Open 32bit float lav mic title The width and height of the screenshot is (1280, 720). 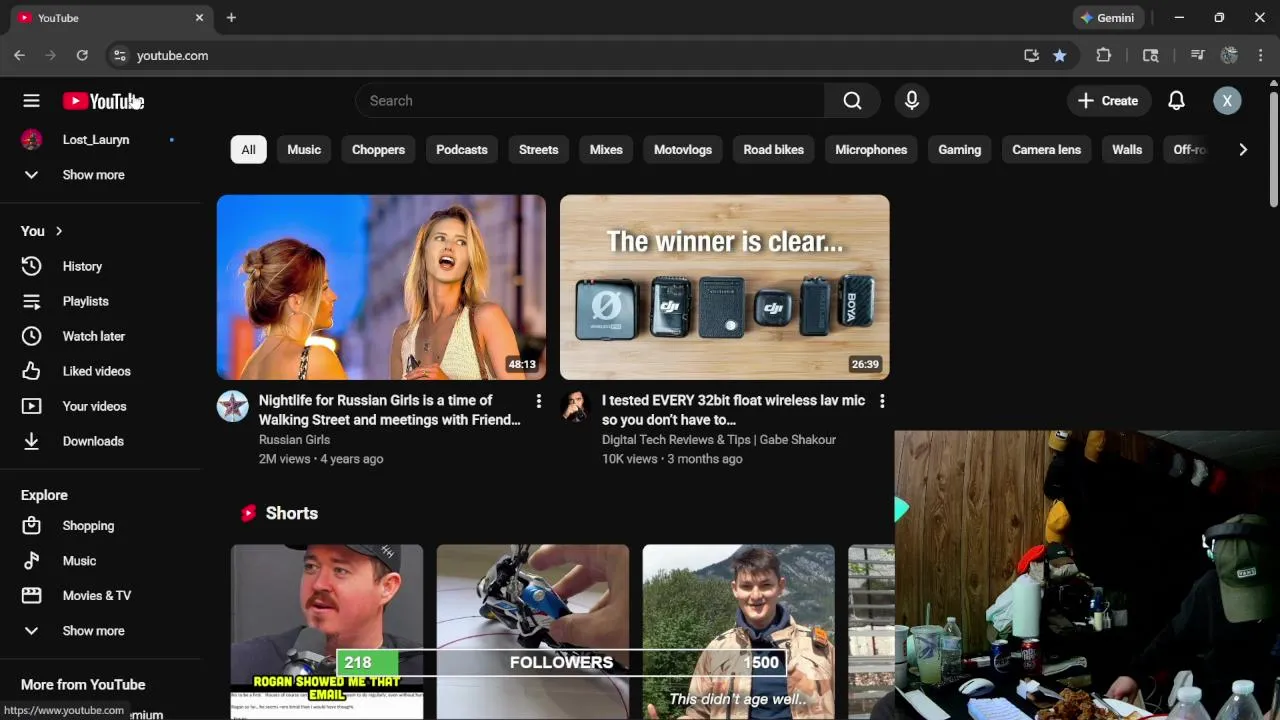(x=733, y=410)
